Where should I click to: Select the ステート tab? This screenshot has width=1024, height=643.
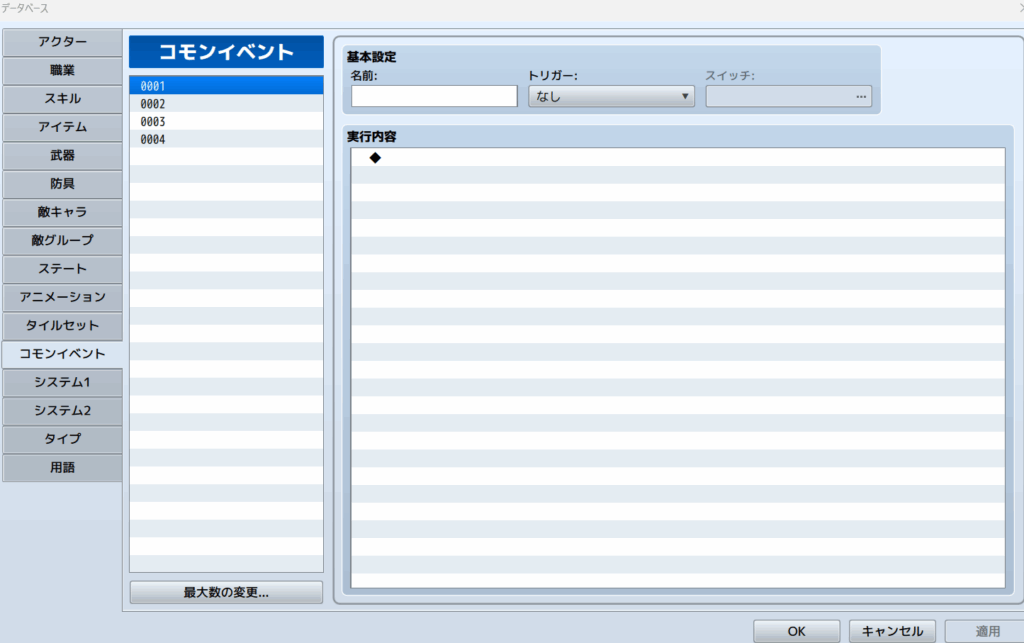[62, 269]
